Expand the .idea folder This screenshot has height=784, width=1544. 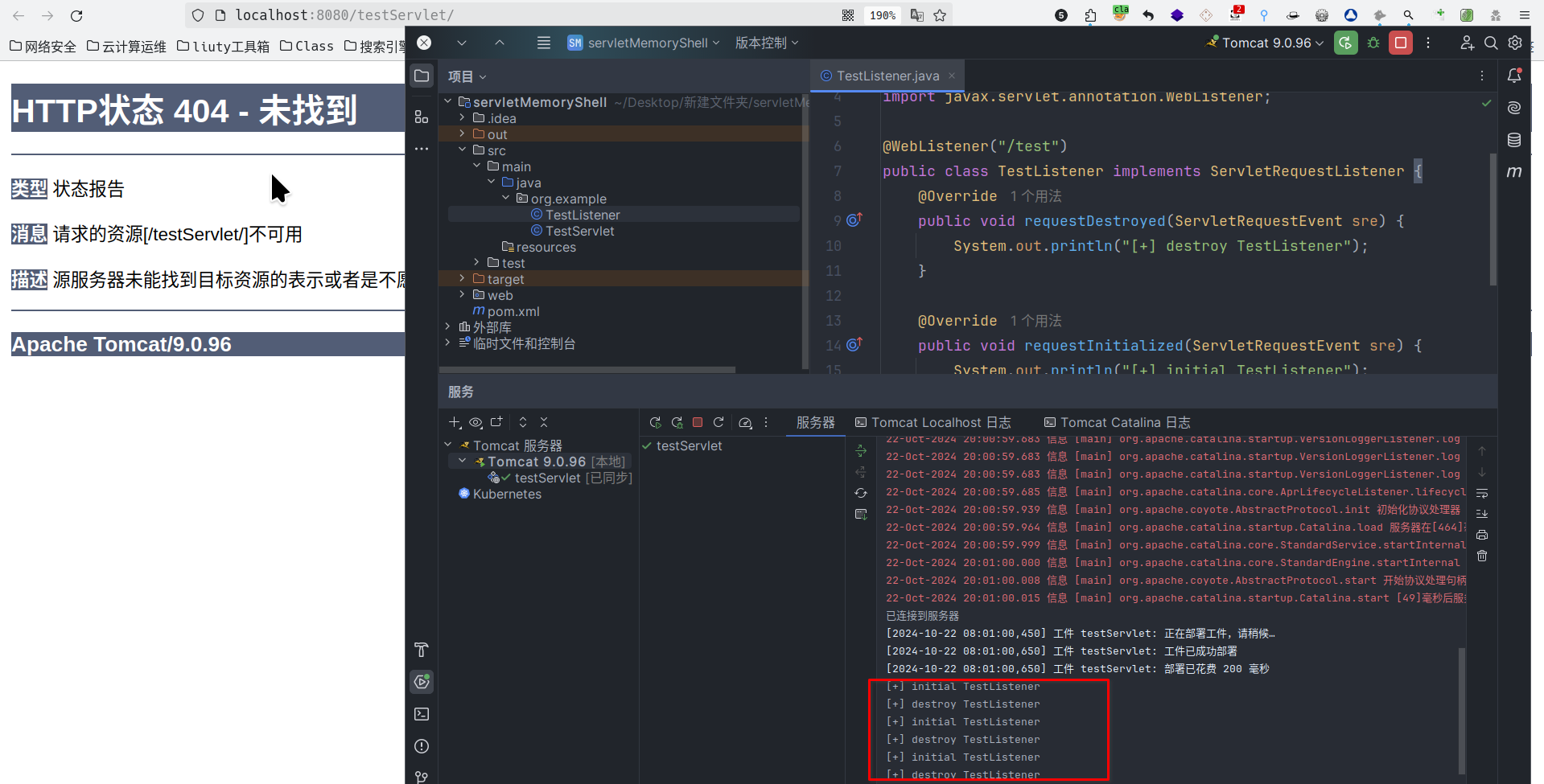[x=463, y=117]
